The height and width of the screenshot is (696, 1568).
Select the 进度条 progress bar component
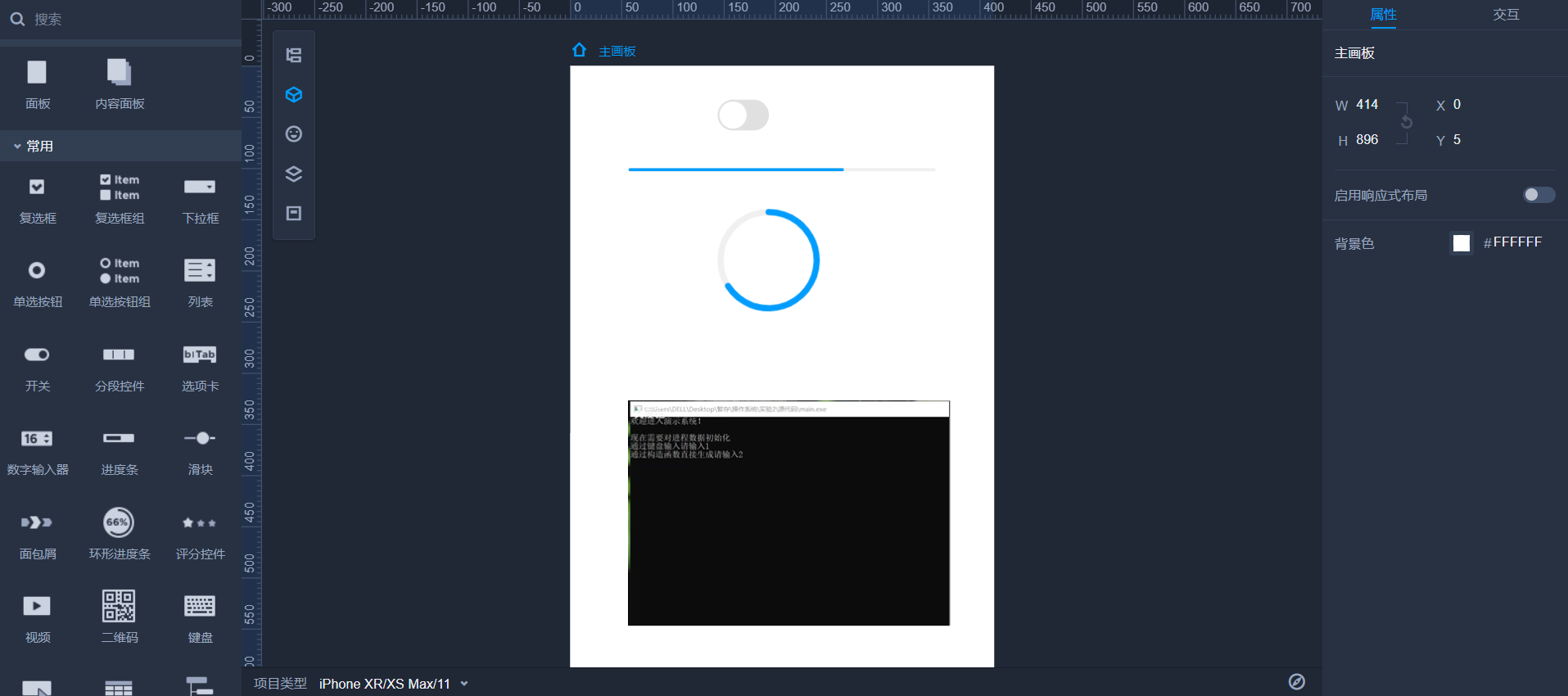coord(120,451)
